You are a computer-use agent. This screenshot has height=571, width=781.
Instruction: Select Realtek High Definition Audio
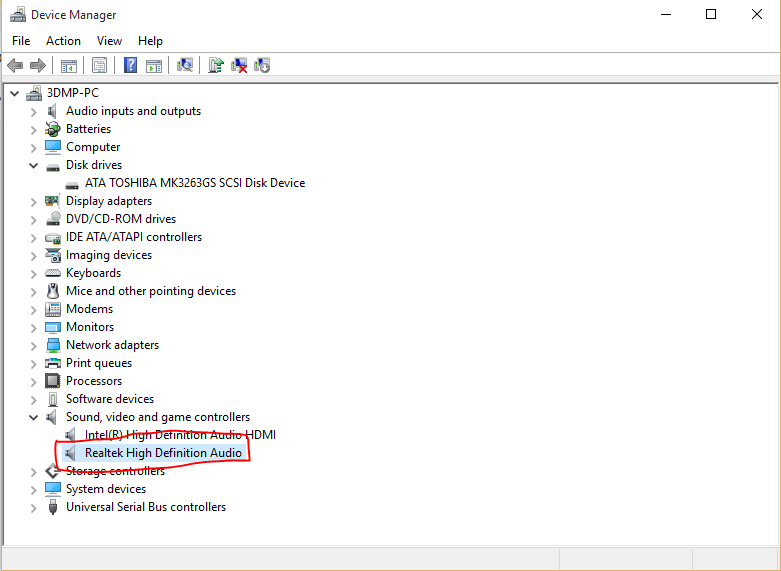click(x=163, y=453)
